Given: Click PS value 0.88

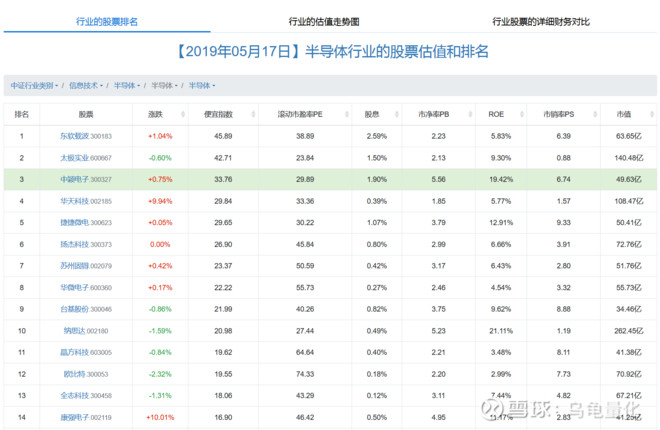Looking at the screenshot, I should pyautogui.click(x=563, y=158).
